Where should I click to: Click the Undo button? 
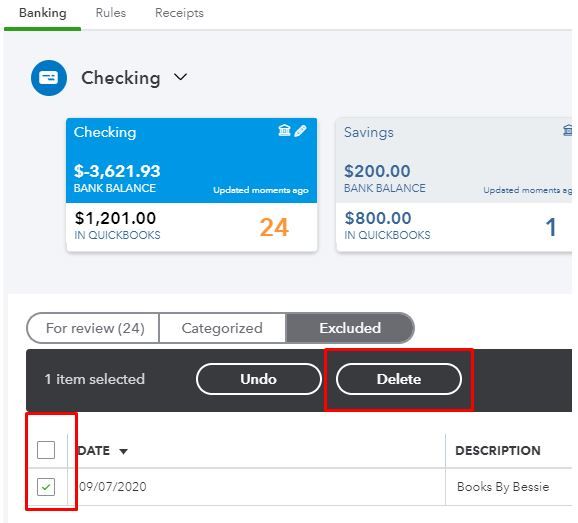258,379
